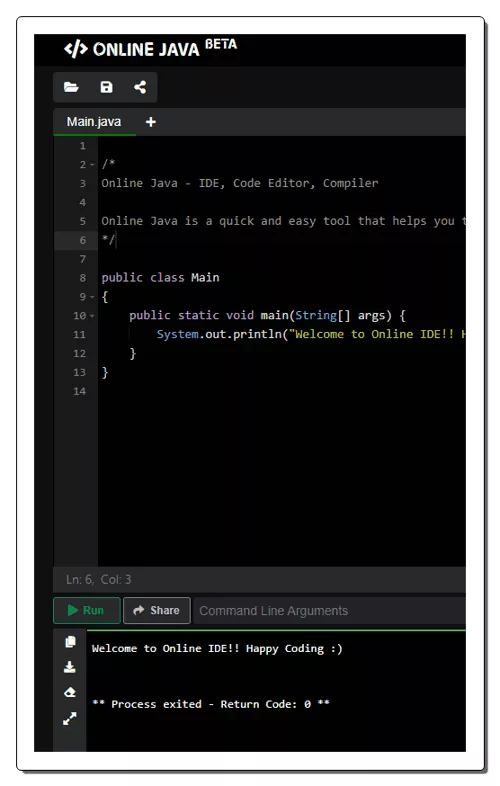The height and width of the screenshot is (786, 500).
Task: Save the code with the floppy disk icon
Action: coord(106,87)
